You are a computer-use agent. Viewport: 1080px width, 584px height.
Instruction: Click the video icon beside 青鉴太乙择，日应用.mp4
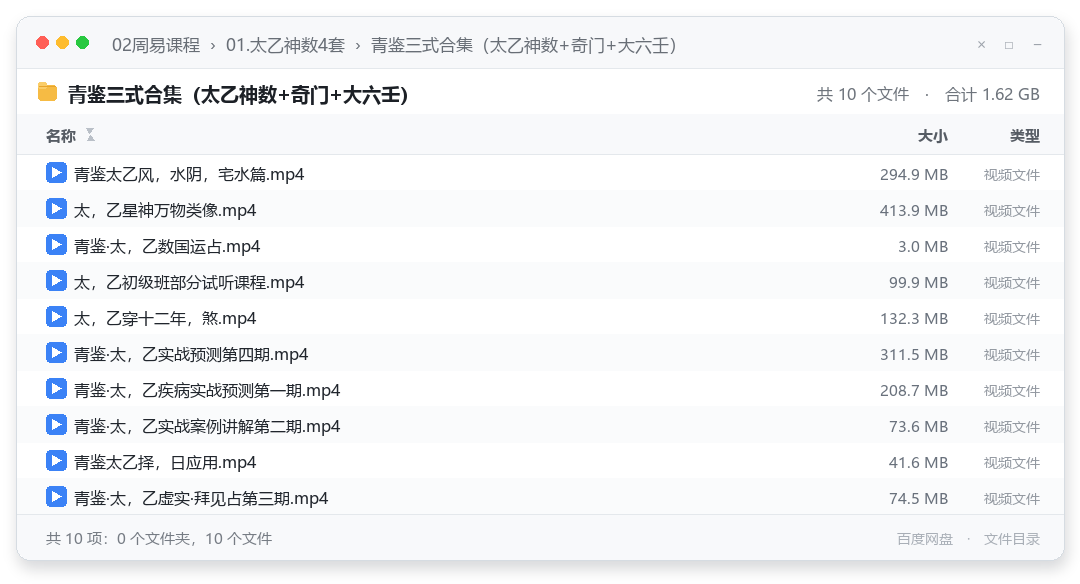tap(56, 461)
